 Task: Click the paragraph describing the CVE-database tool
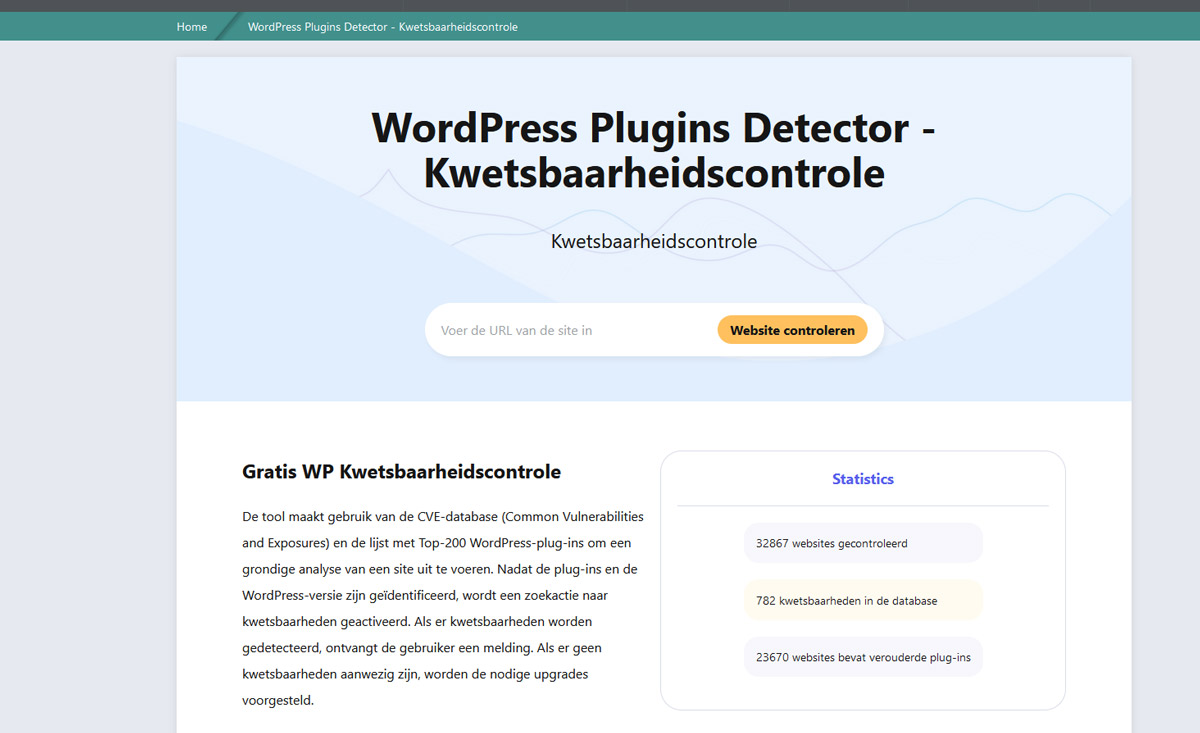pos(443,608)
